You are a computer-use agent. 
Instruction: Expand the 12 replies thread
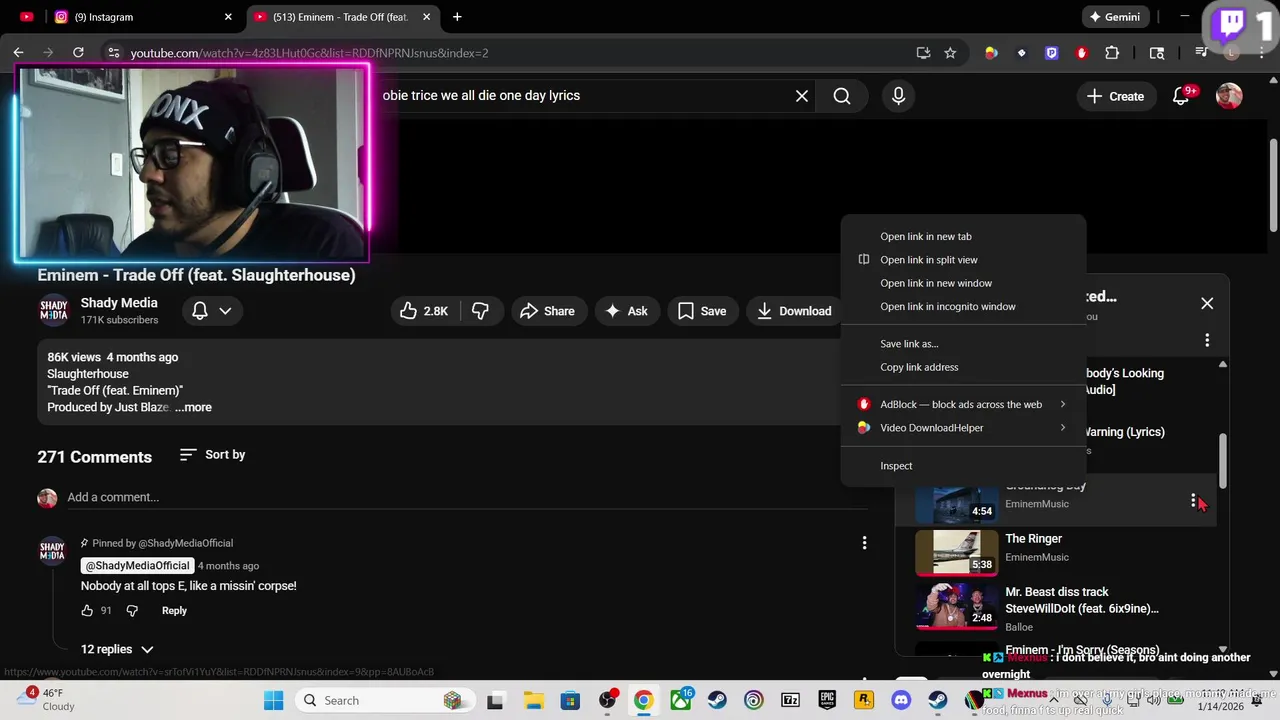(117, 649)
